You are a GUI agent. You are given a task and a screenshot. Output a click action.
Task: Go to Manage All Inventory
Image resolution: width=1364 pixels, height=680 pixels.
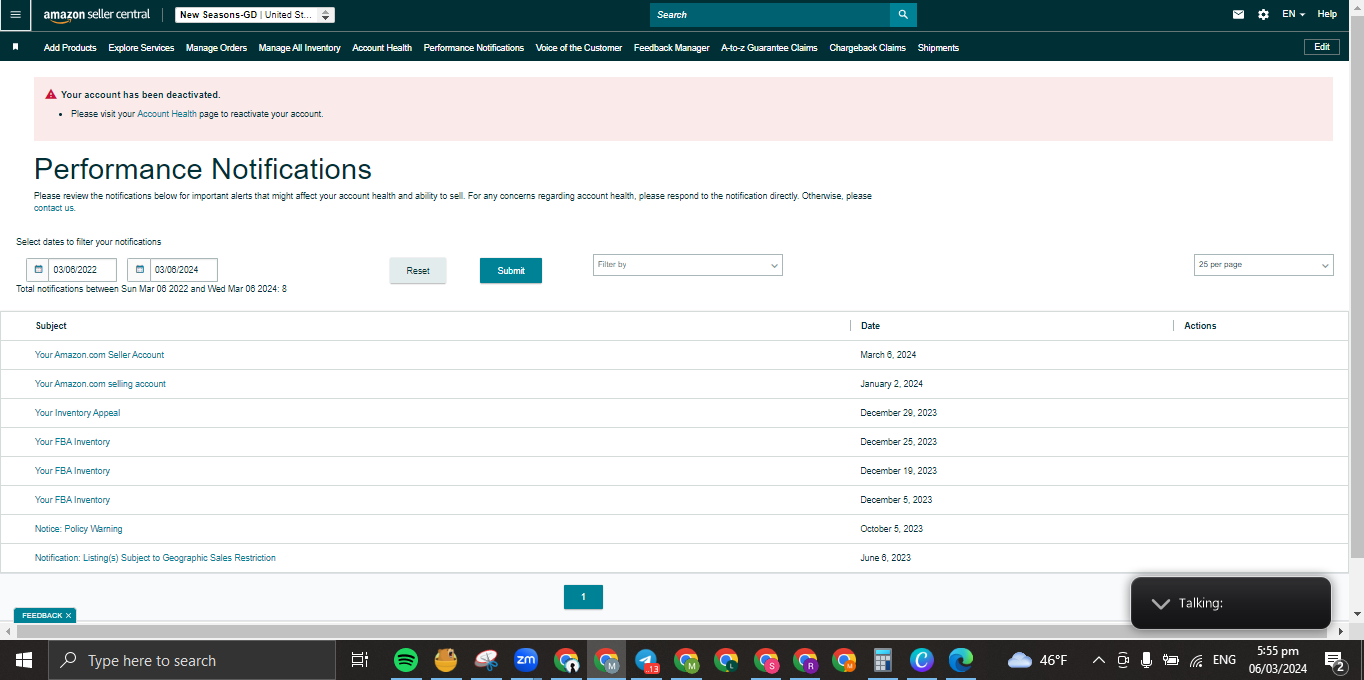click(x=299, y=48)
